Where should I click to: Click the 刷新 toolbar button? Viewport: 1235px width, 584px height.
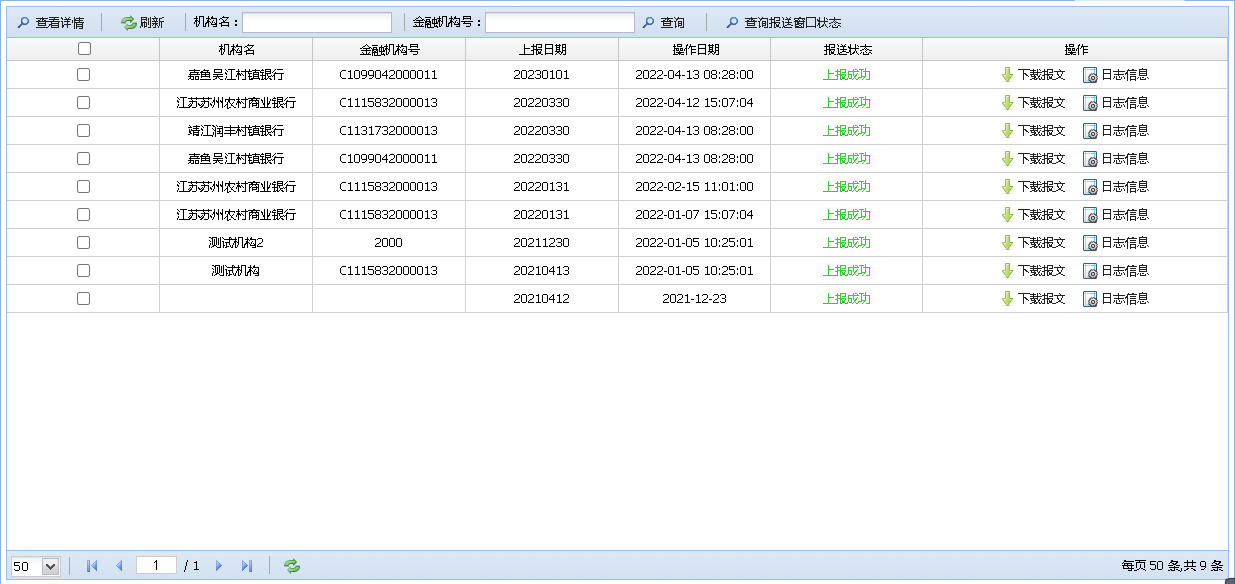(x=143, y=22)
